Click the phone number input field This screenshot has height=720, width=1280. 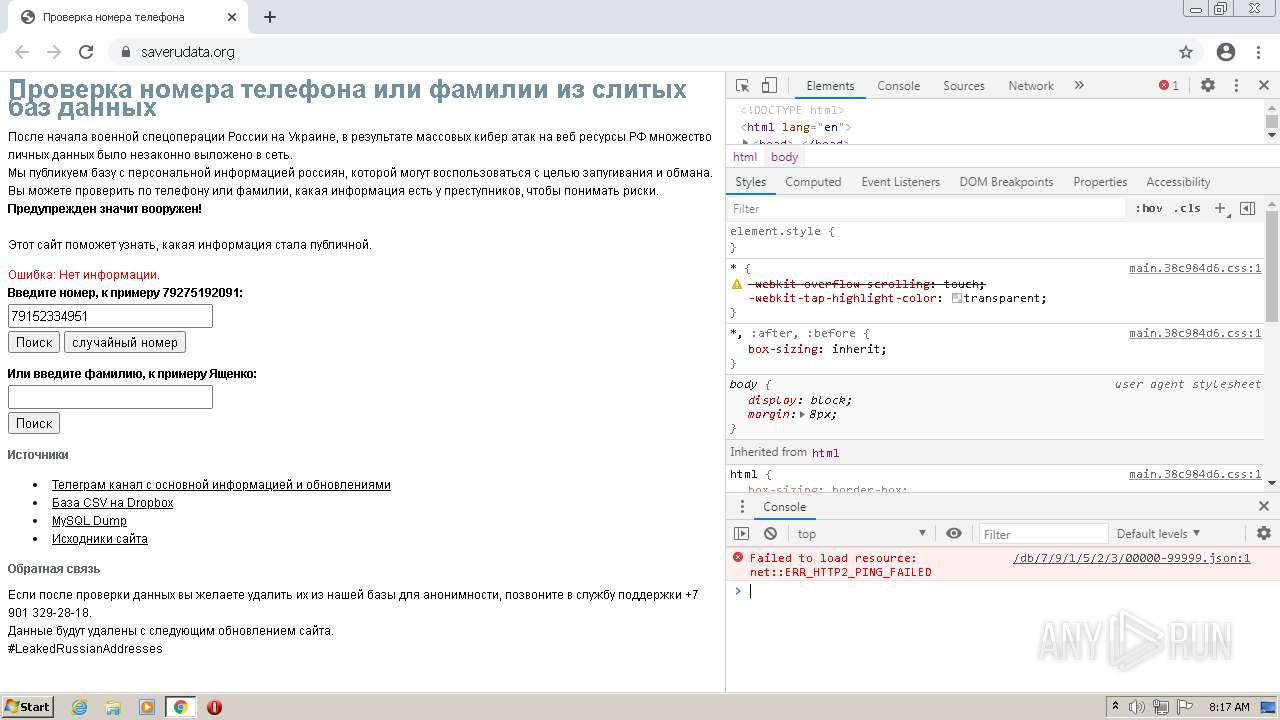(110, 316)
